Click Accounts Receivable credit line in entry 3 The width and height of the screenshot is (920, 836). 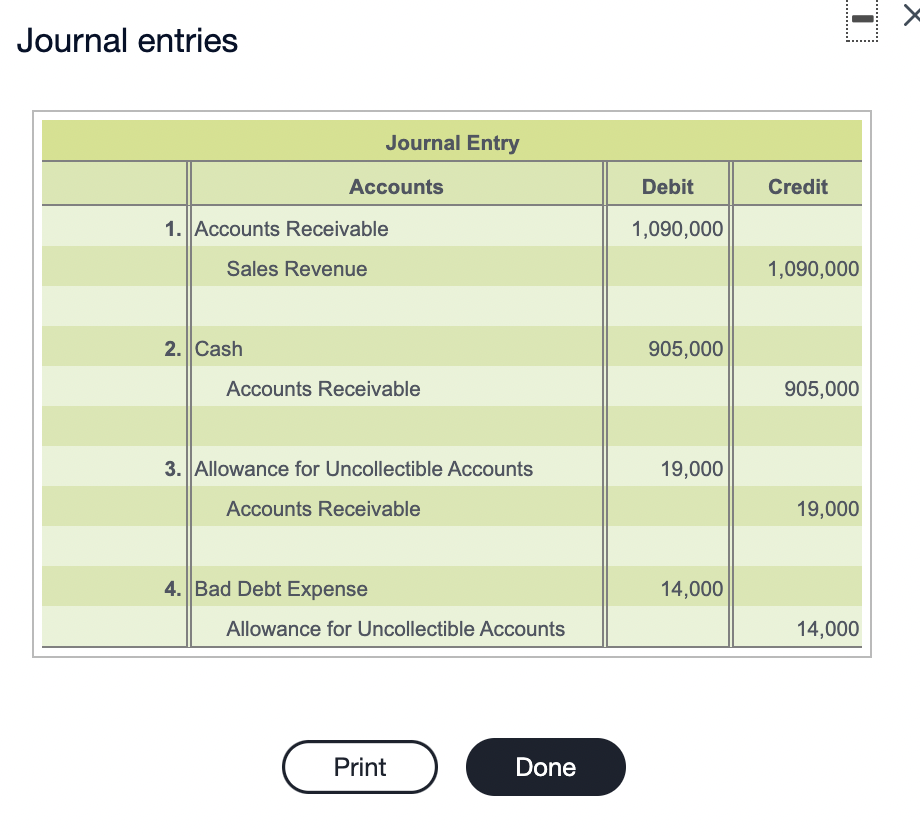321,509
